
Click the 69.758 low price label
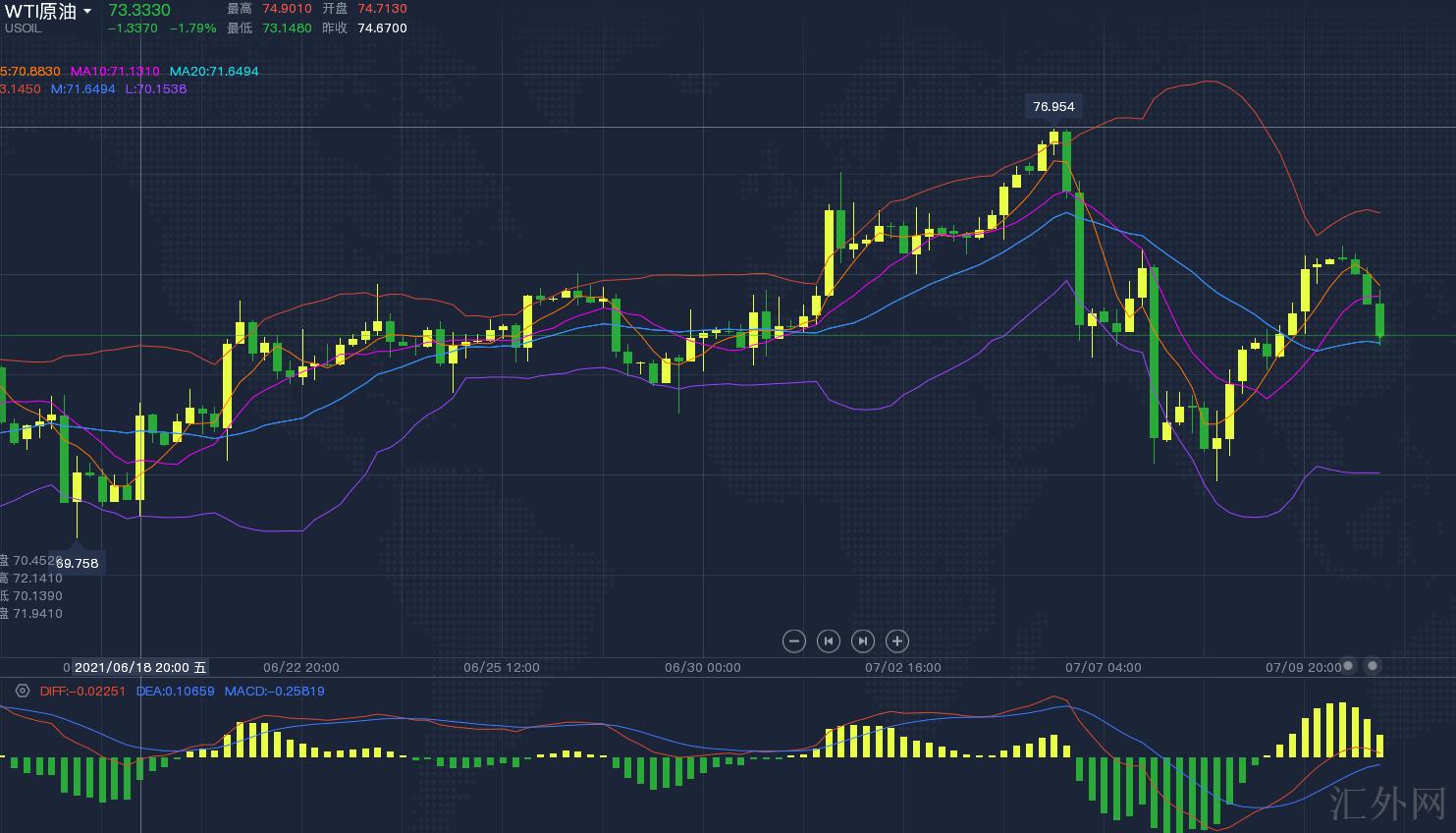(x=78, y=563)
